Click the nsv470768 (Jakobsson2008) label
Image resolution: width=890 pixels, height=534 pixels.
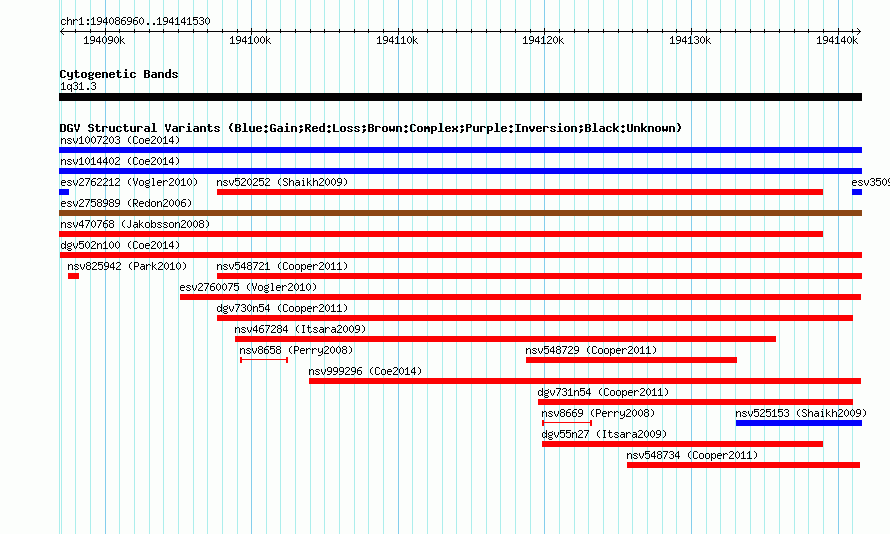pyautogui.click(x=135, y=224)
